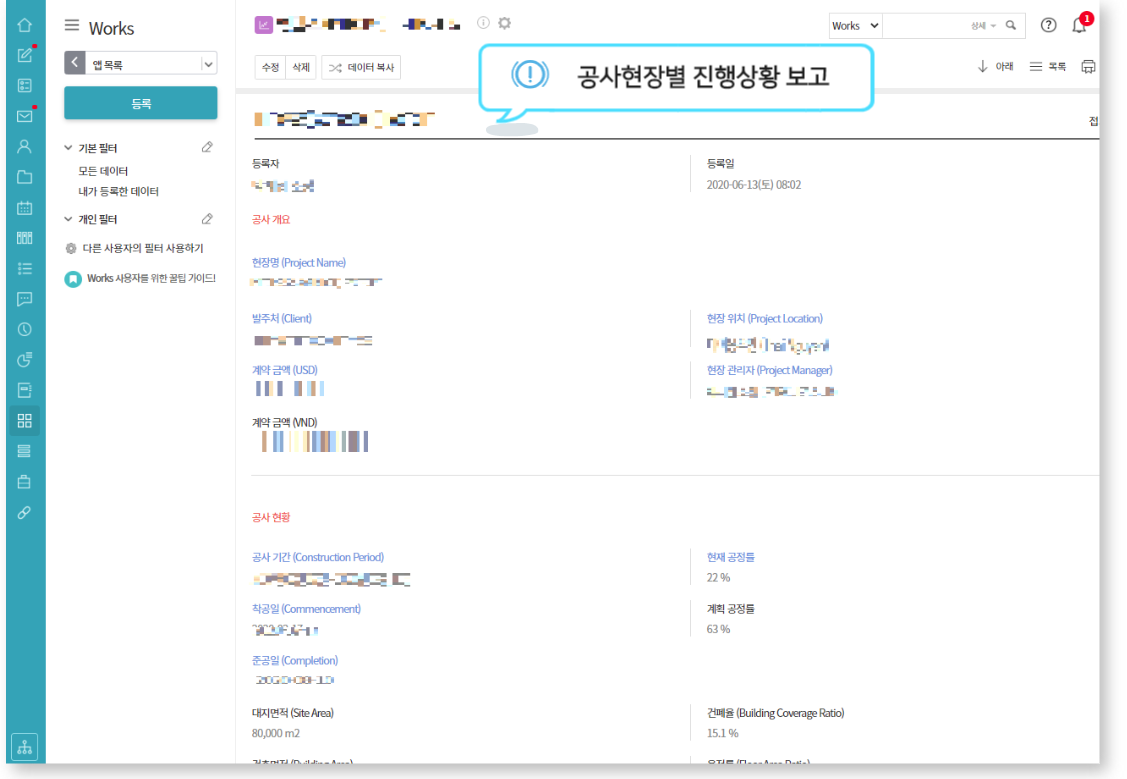Open the board list icon in sidebar
1127x779 pixels.
(24, 86)
